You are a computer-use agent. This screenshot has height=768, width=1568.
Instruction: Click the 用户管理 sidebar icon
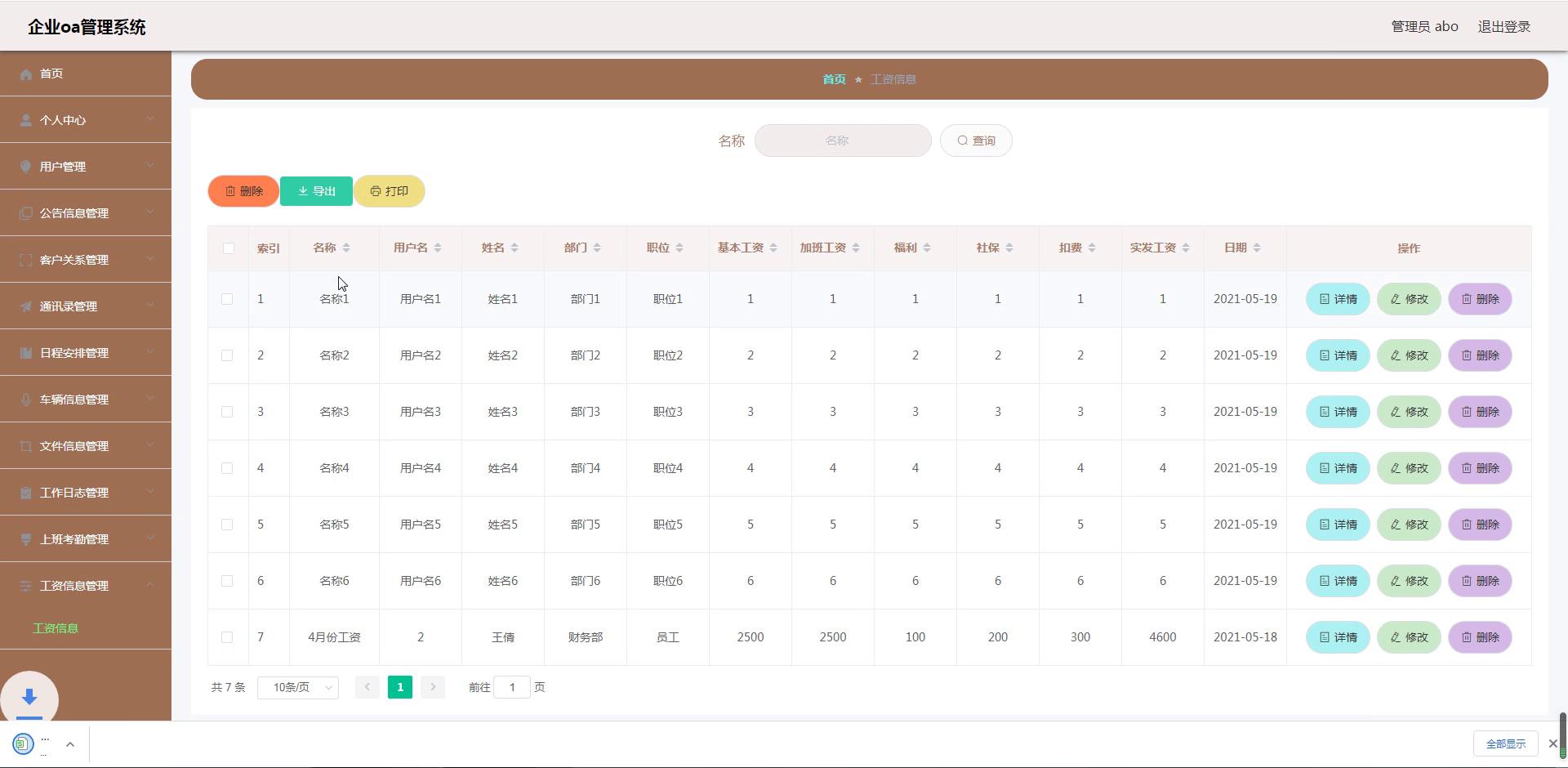point(26,167)
